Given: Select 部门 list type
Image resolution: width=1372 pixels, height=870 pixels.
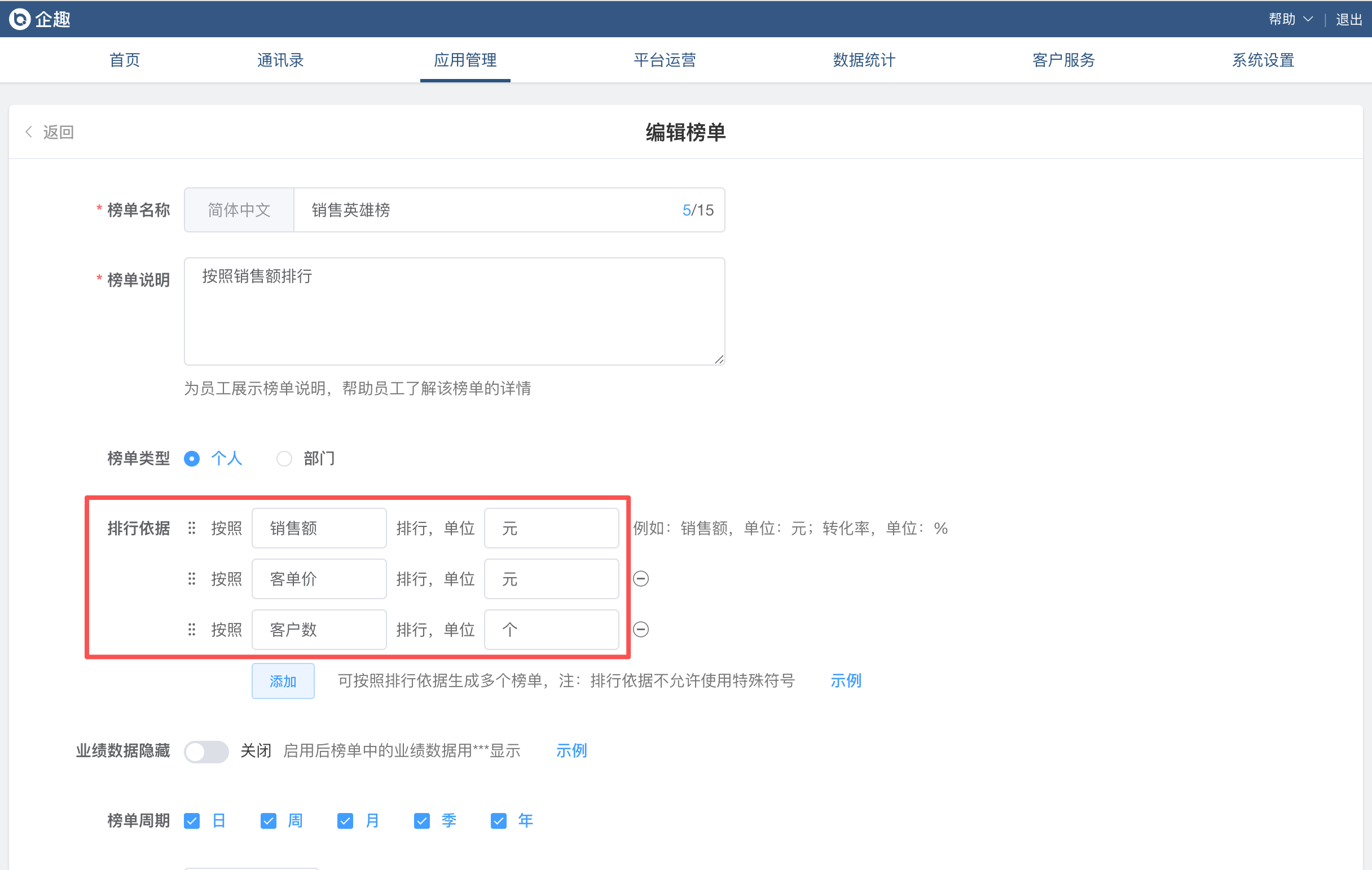Looking at the screenshot, I should click(284, 459).
